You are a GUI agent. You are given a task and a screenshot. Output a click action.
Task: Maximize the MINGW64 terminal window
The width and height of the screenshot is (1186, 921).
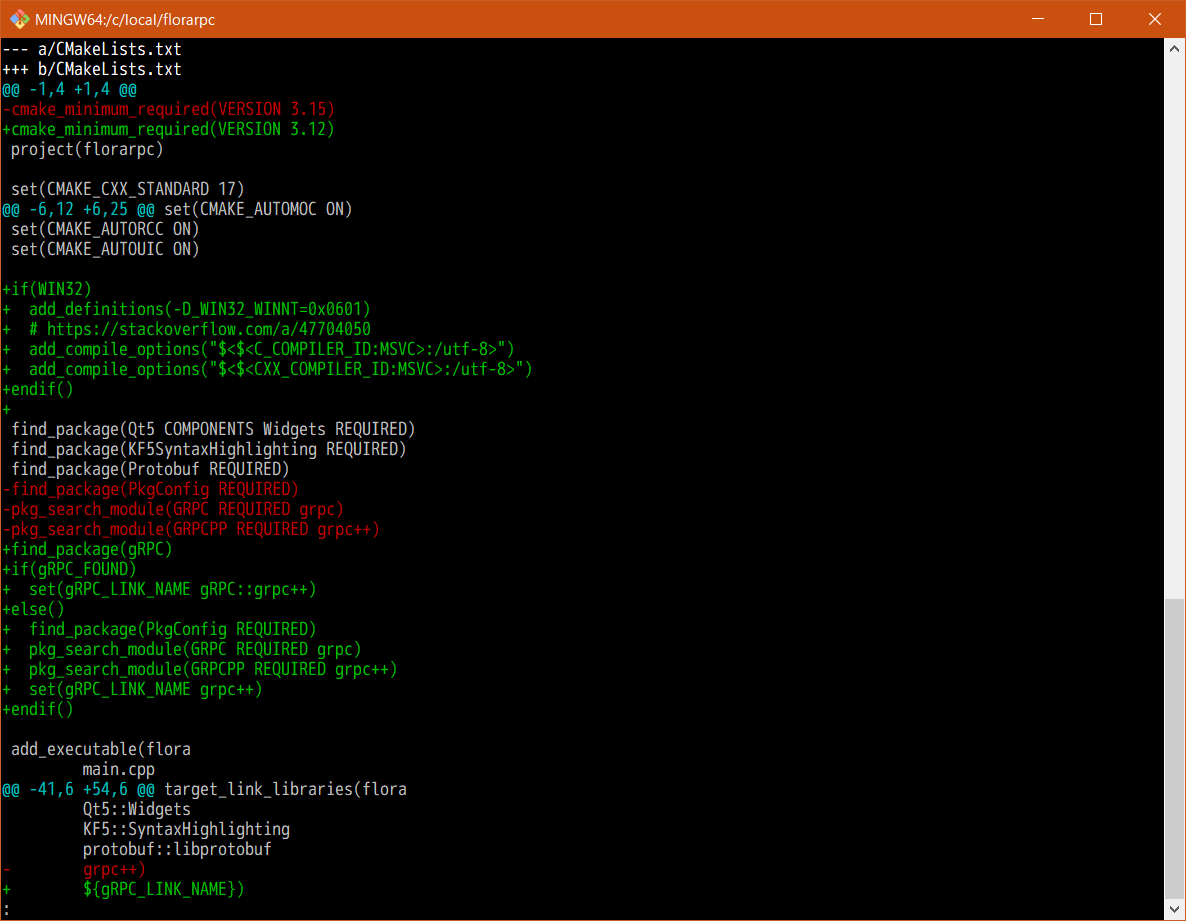1096,19
